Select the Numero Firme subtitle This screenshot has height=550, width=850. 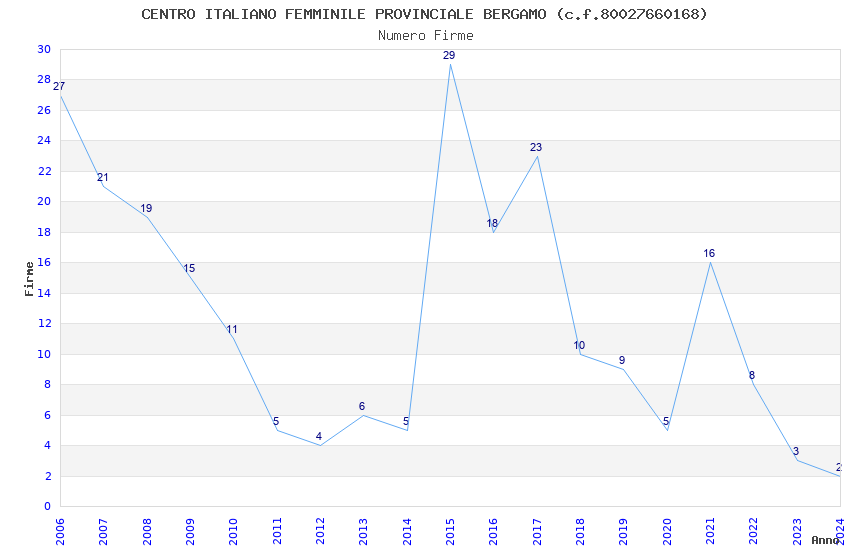[426, 35]
